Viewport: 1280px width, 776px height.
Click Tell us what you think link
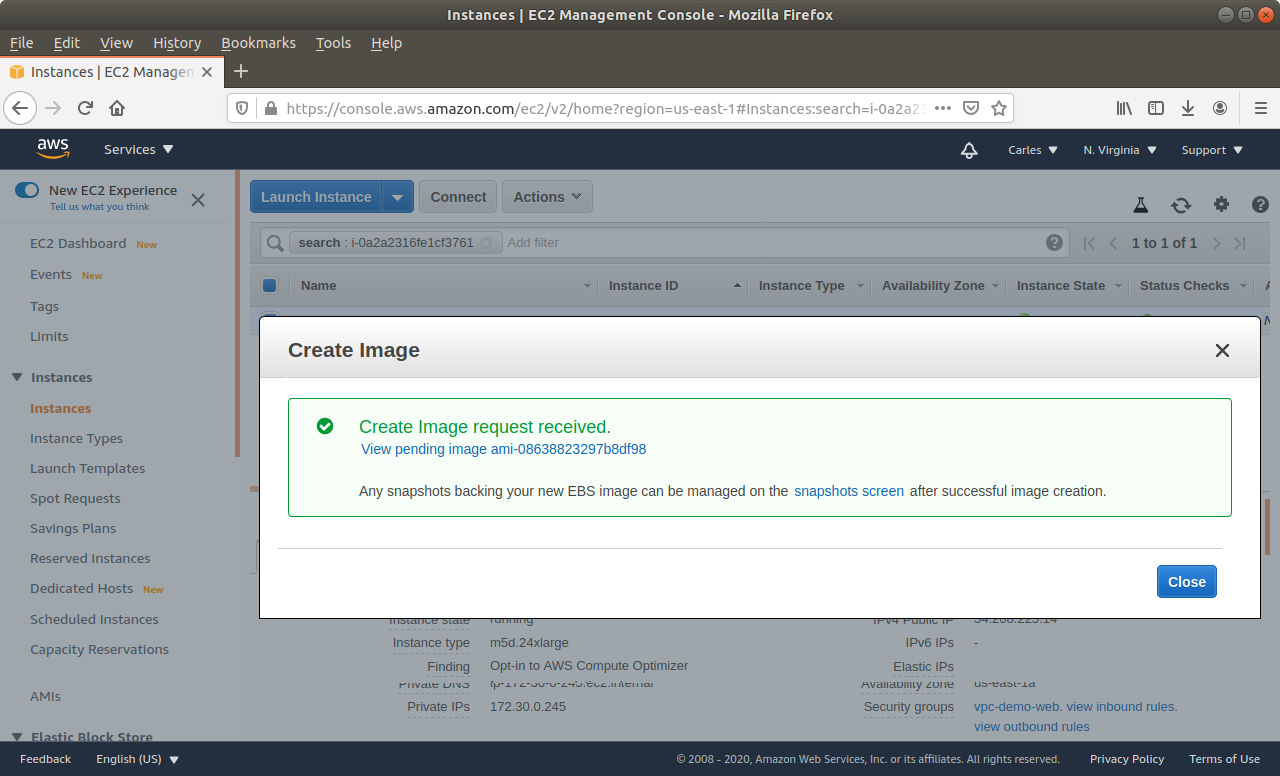click(x=100, y=207)
